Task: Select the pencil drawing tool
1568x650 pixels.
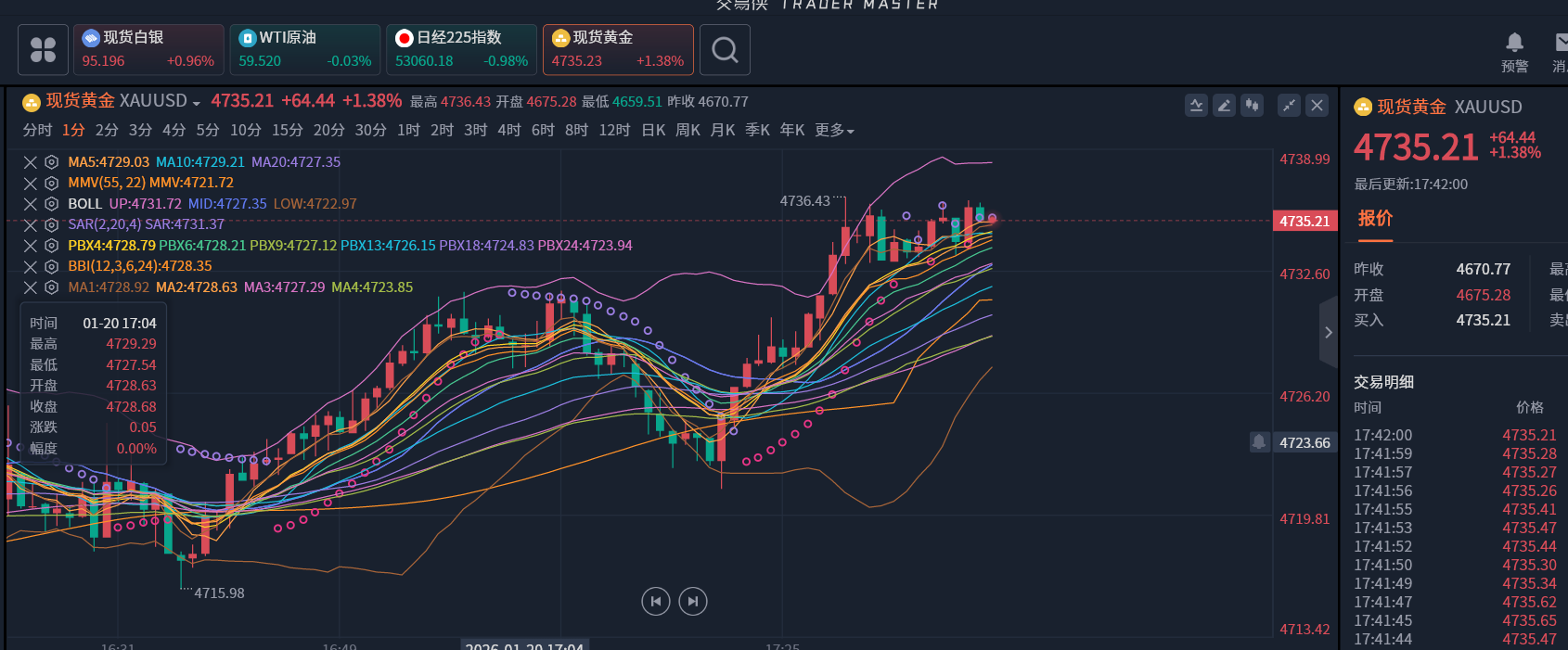Action: (1225, 105)
